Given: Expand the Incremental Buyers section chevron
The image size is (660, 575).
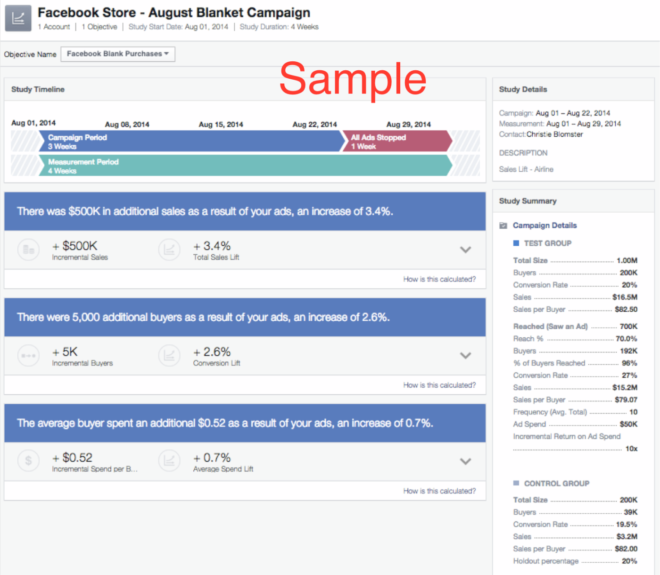Looking at the screenshot, I should [x=466, y=355].
